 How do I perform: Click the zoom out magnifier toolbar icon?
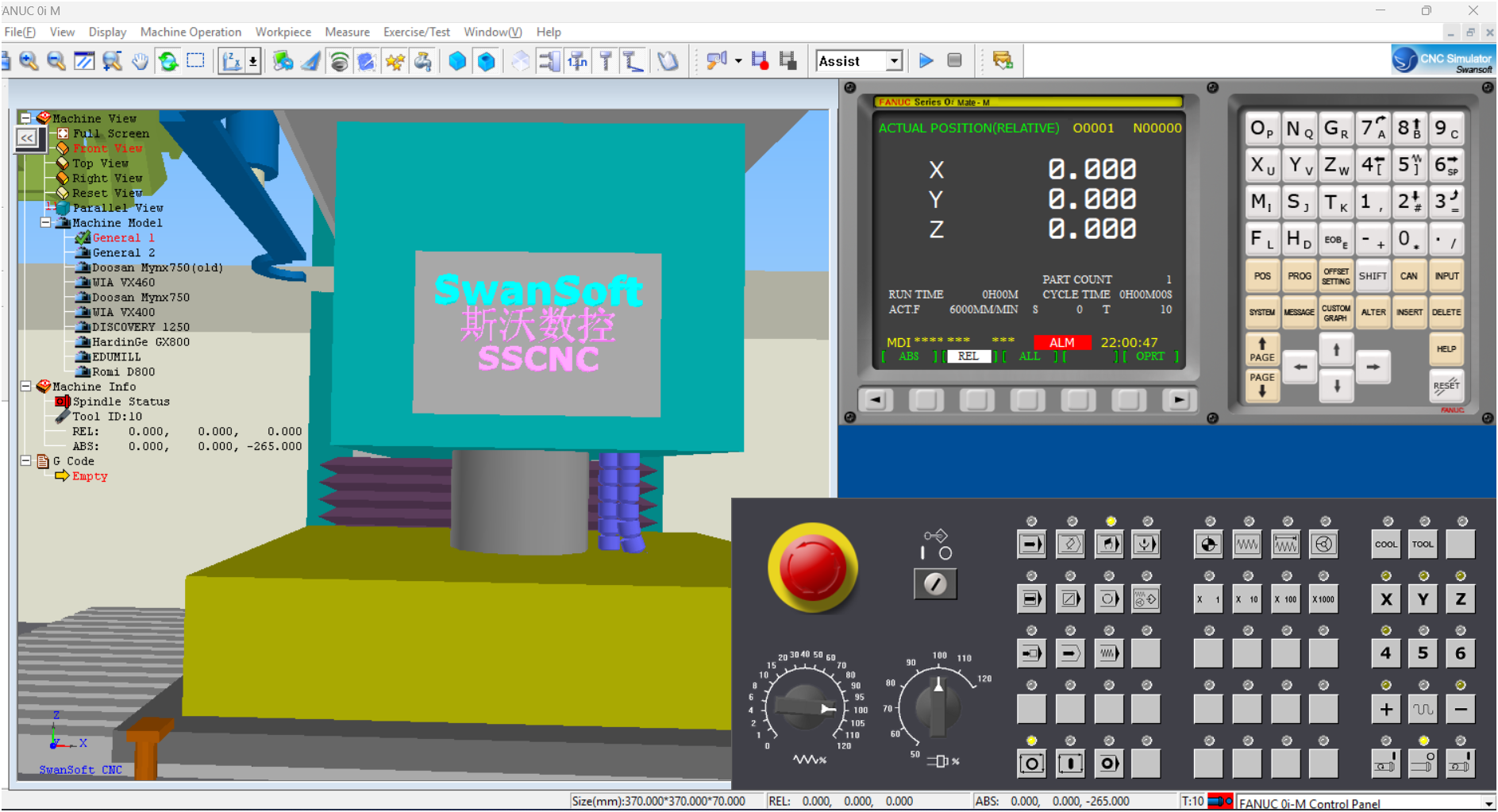click(x=56, y=61)
